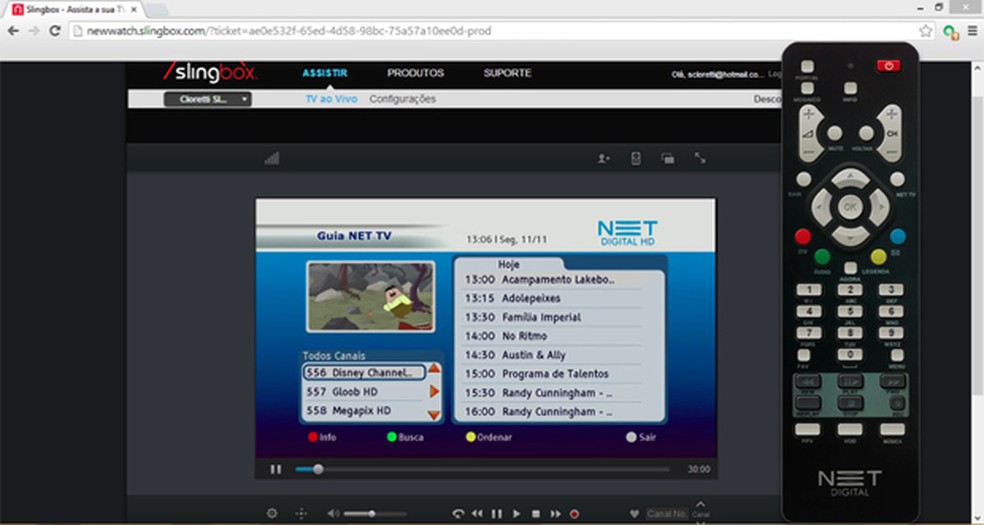Click the SAIR button on the remote
This screenshot has width=984, height=525.
click(803, 179)
